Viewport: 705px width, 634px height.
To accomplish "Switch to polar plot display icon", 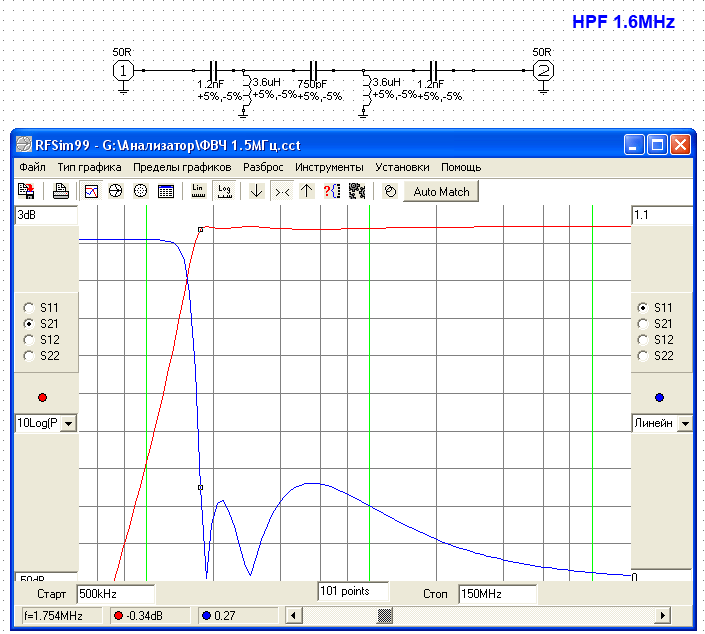I will tap(141, 191).
